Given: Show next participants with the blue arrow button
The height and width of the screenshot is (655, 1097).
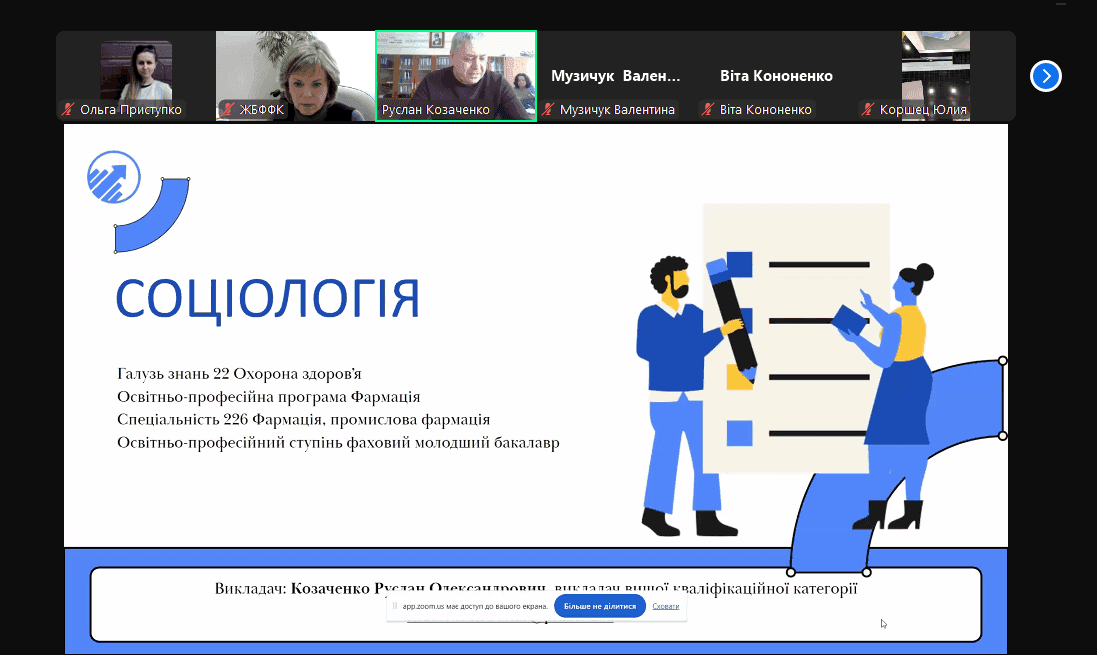Looking at the screenshot, I should [1046, 76].
